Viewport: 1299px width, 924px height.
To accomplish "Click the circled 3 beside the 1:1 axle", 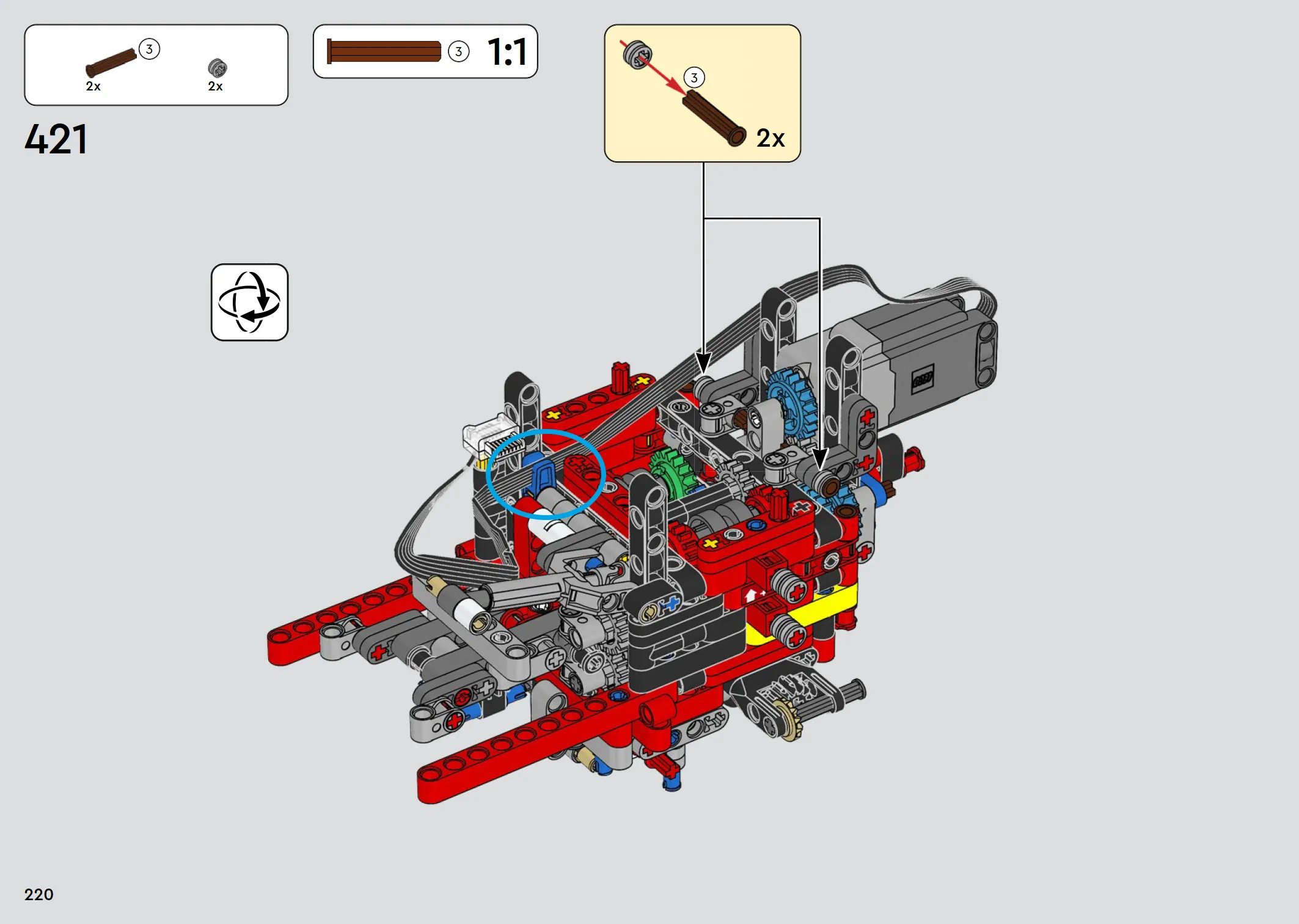I will [459, 51].
